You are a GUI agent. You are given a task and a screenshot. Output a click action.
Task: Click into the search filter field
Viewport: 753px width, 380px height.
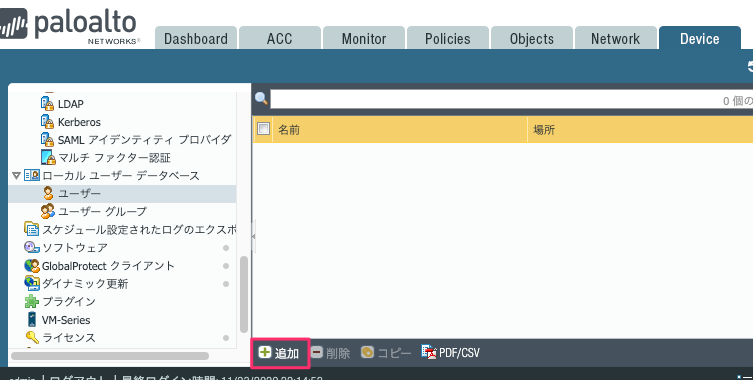point(511,99)
